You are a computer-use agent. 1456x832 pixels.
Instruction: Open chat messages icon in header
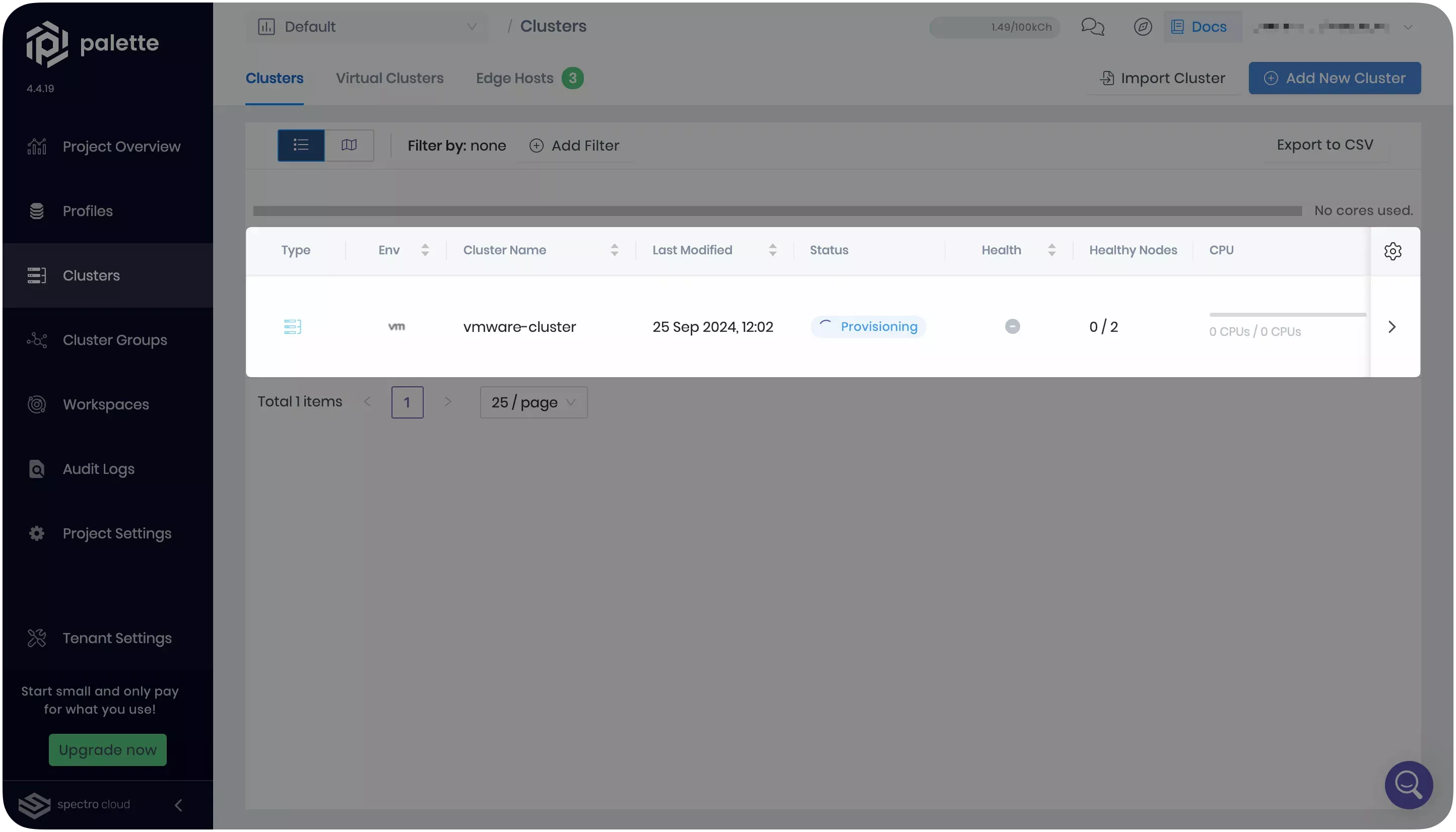tap(1092, 27)
